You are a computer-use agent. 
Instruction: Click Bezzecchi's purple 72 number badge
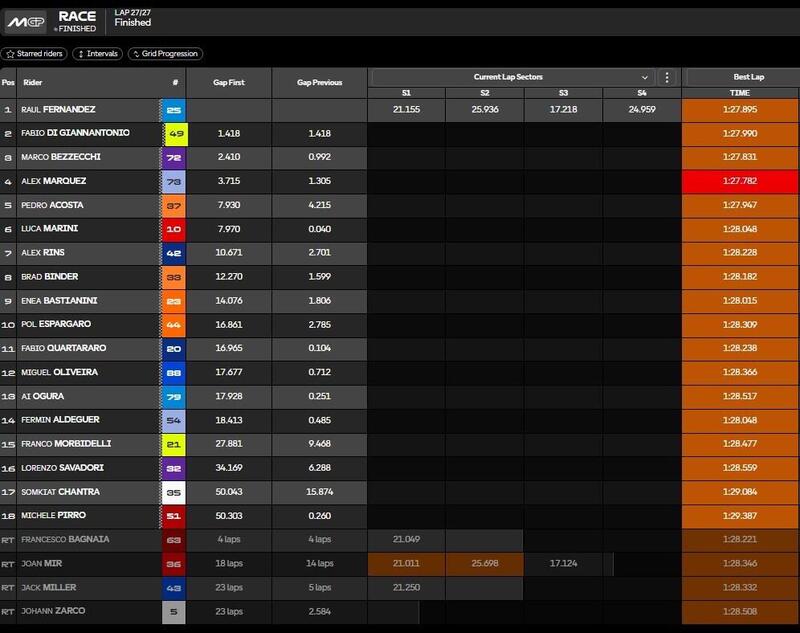coord(173,157)
